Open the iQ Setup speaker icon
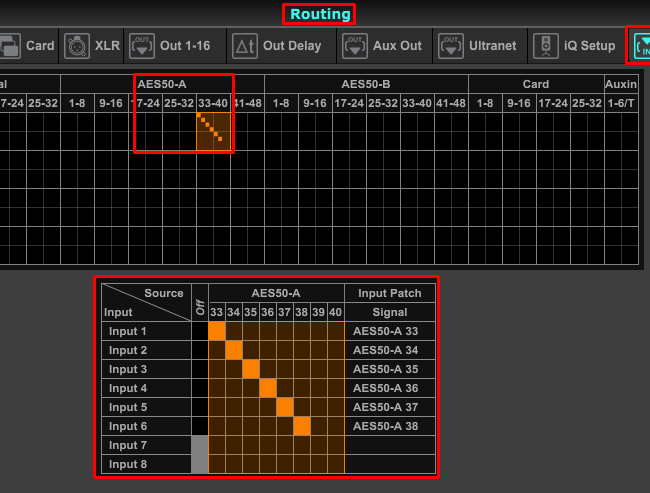 546,46
